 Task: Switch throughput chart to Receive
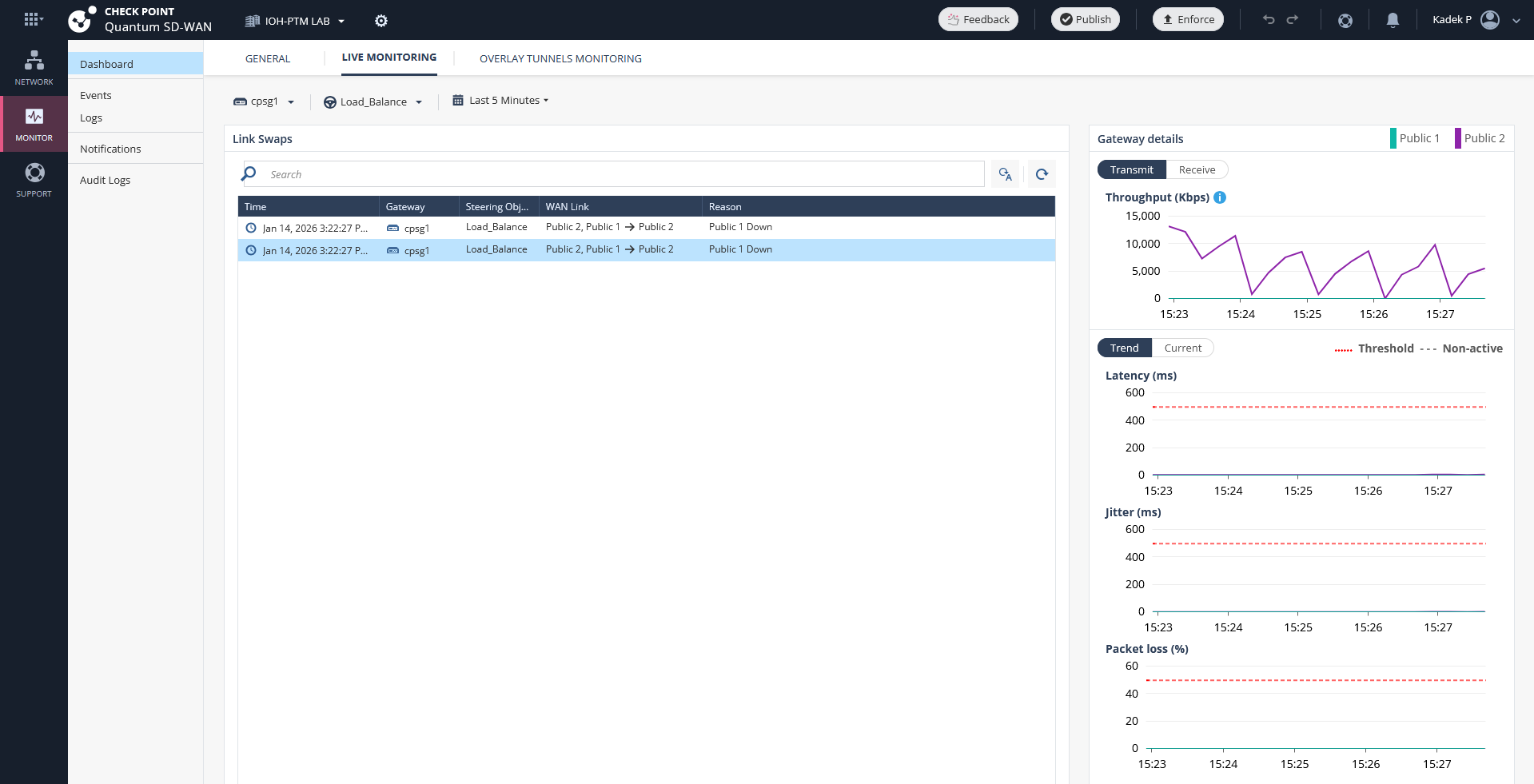(x=1197, y=169)
